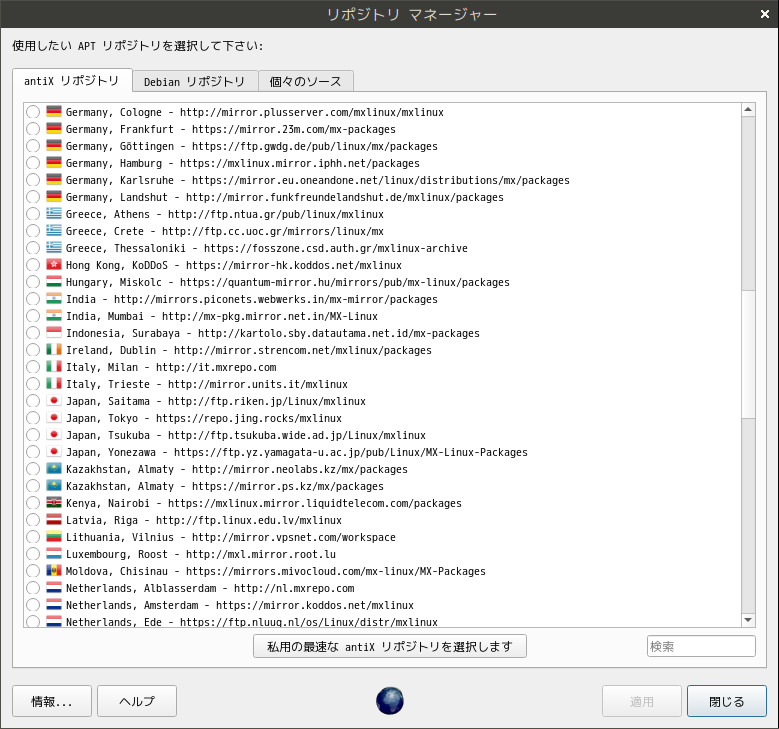Open the 情報... dialog
The image size is (779, 729).
52,701
